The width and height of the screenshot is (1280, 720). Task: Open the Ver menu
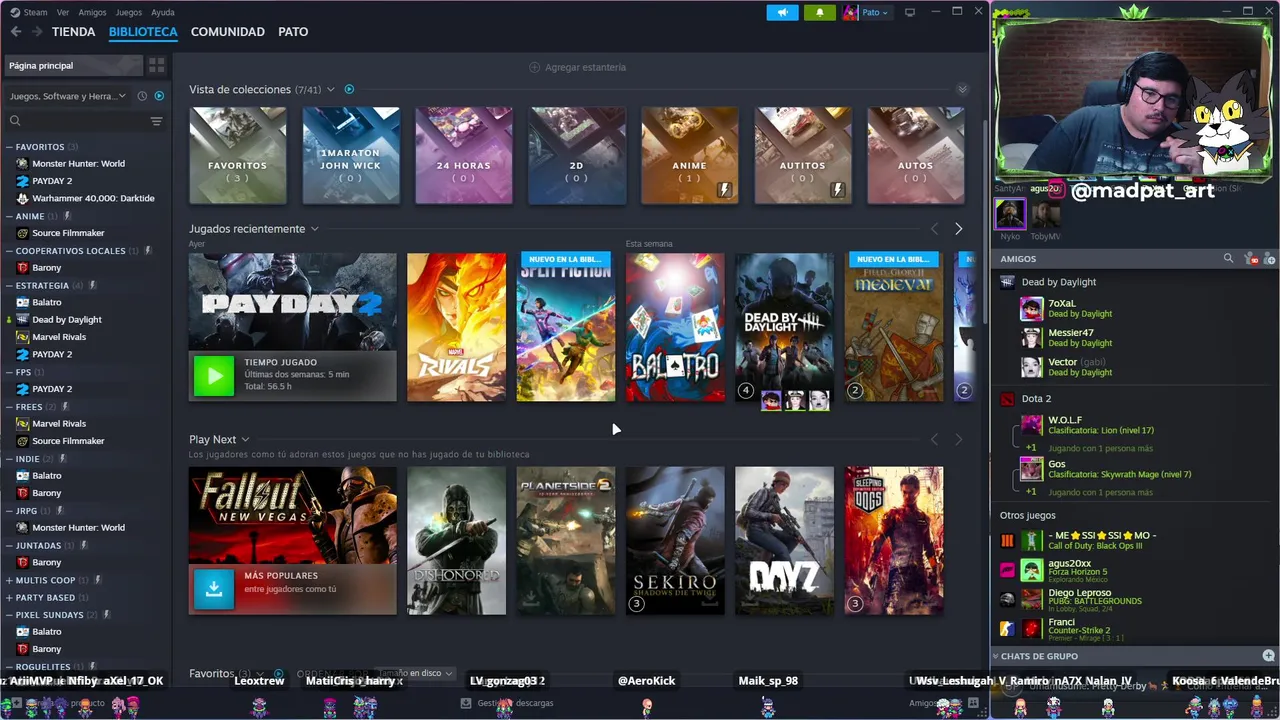[63, 12]
